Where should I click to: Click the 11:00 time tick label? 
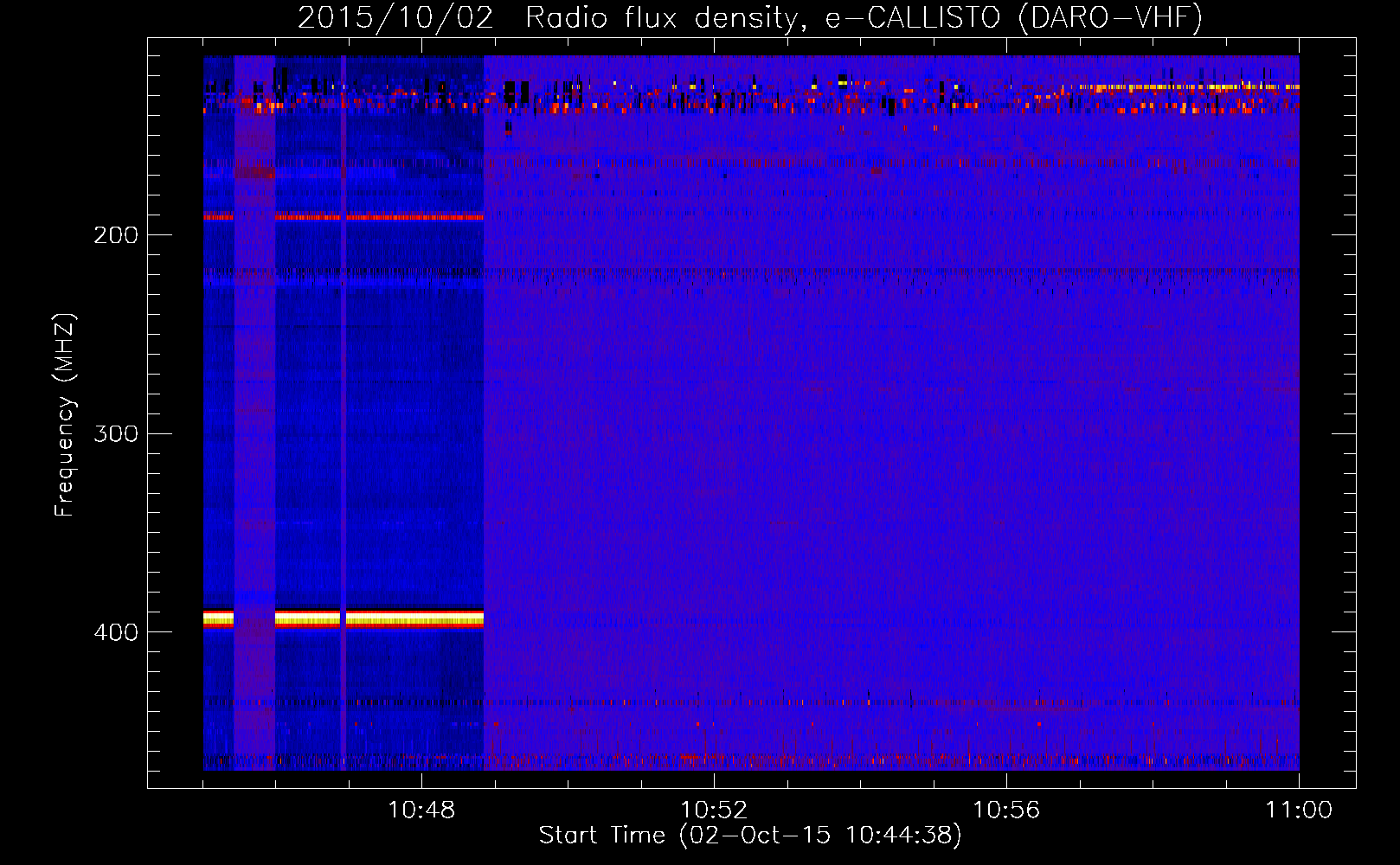pos(1299,811)
